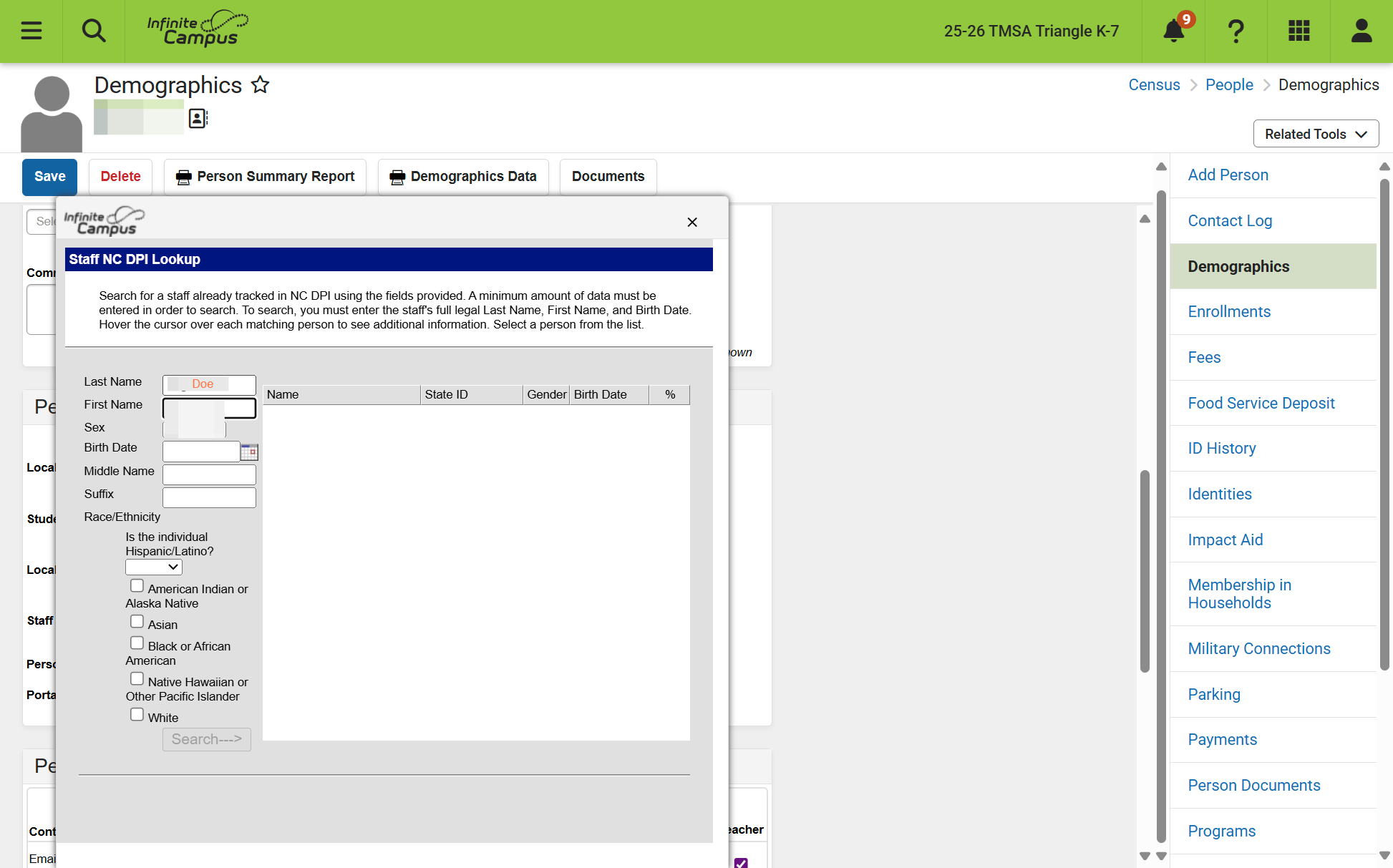Click the Delete button
The height and width of the screenshot is (868, 1393).
[x=120, y=177]
